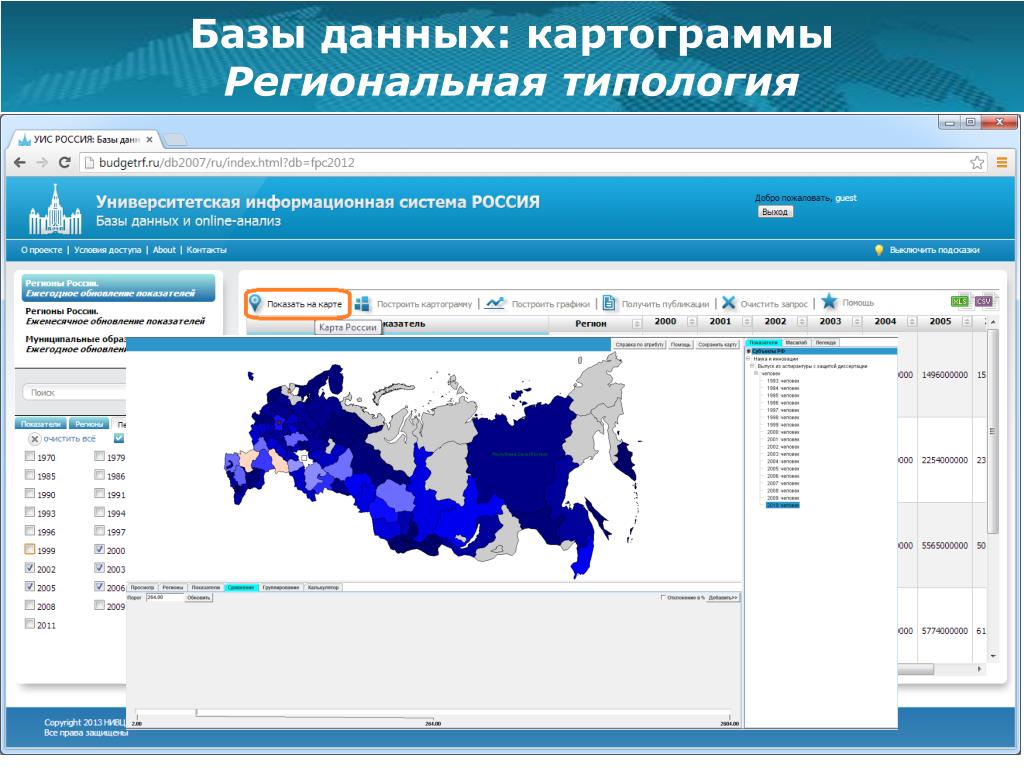Collapse the Субъекты РФ tree header
1024x768 pixels.
coord(749,351)
